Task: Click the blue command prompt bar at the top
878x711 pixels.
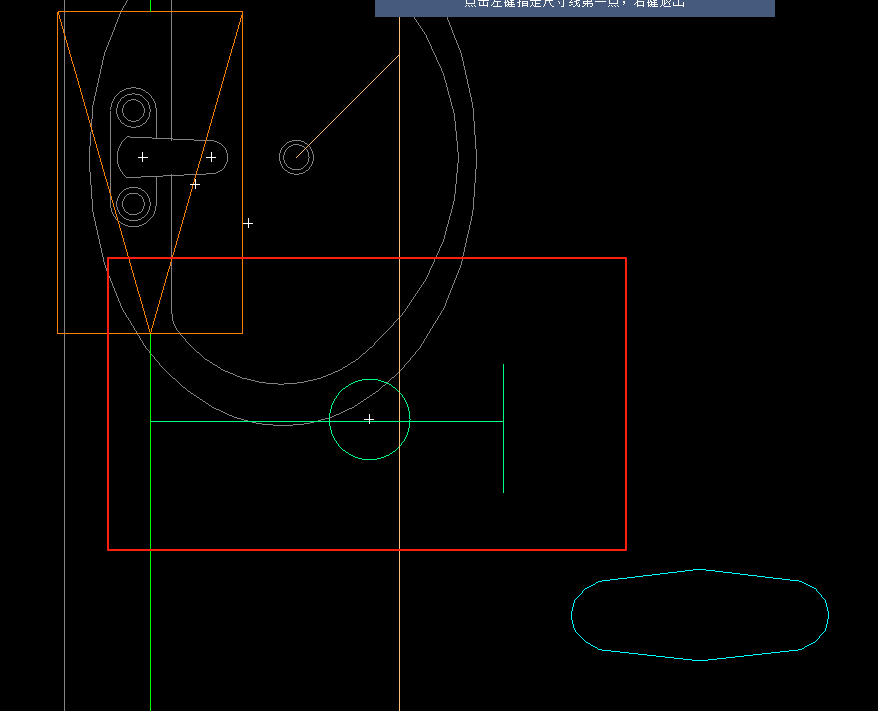Action: (575, 8)
